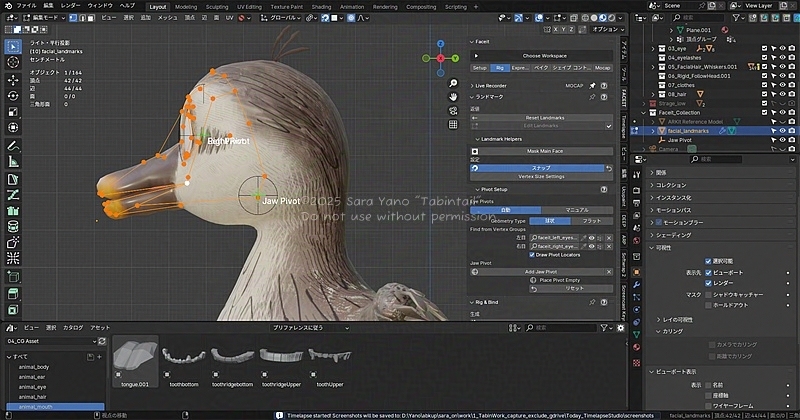Expand the Live Recorder section
The image size is (800, 420).
[x=472, y=86]
